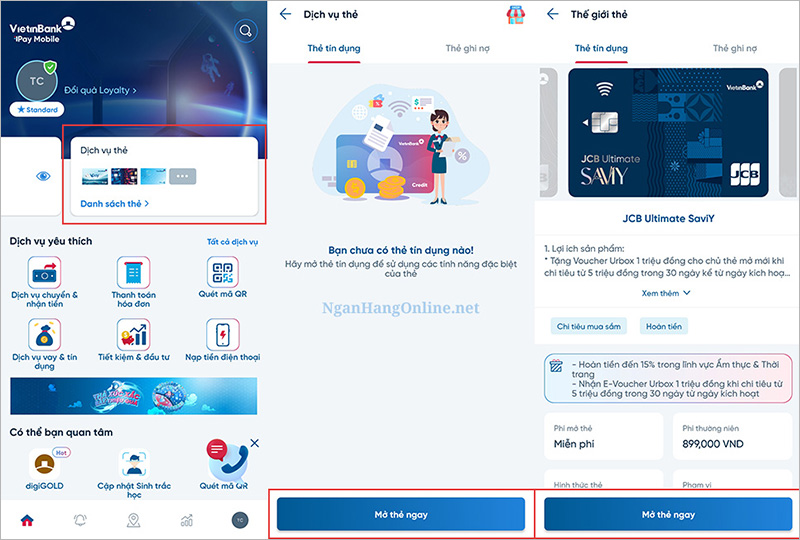800x540 pixels.
Task: Tap the JCB Ultimate SaviY title
Action: 668,218
